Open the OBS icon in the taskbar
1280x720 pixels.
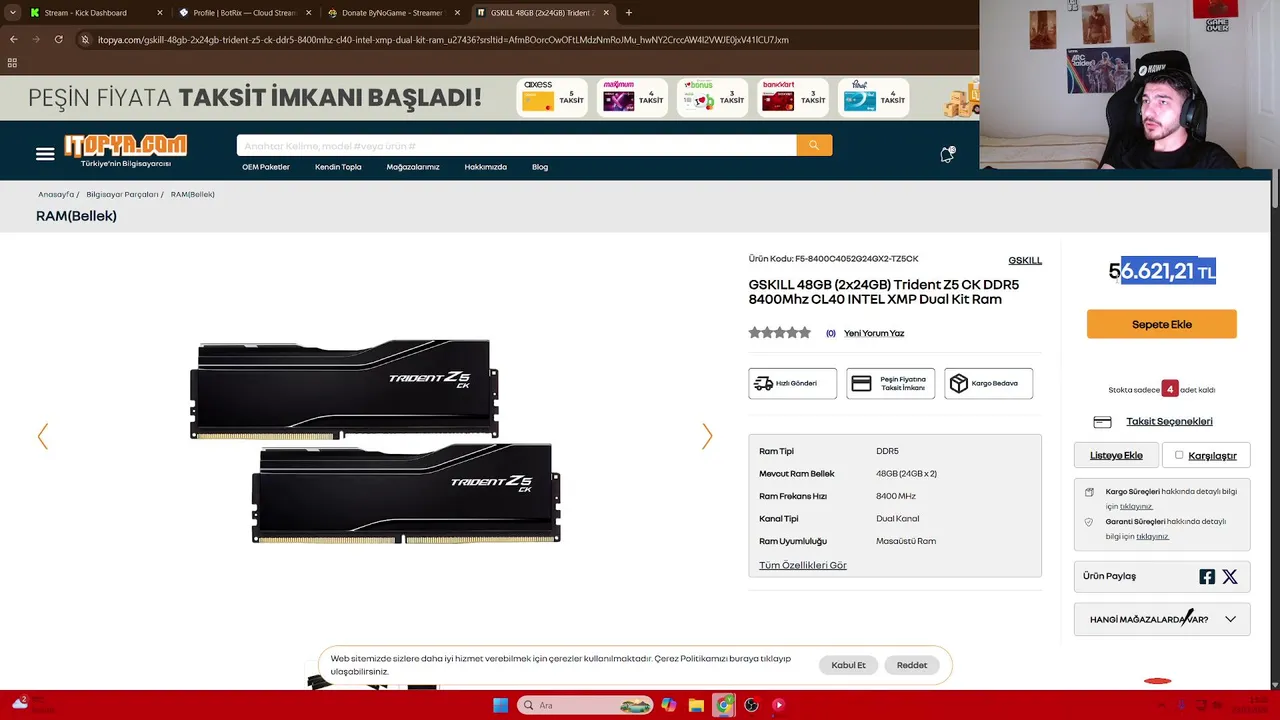(x=751, y=705)
